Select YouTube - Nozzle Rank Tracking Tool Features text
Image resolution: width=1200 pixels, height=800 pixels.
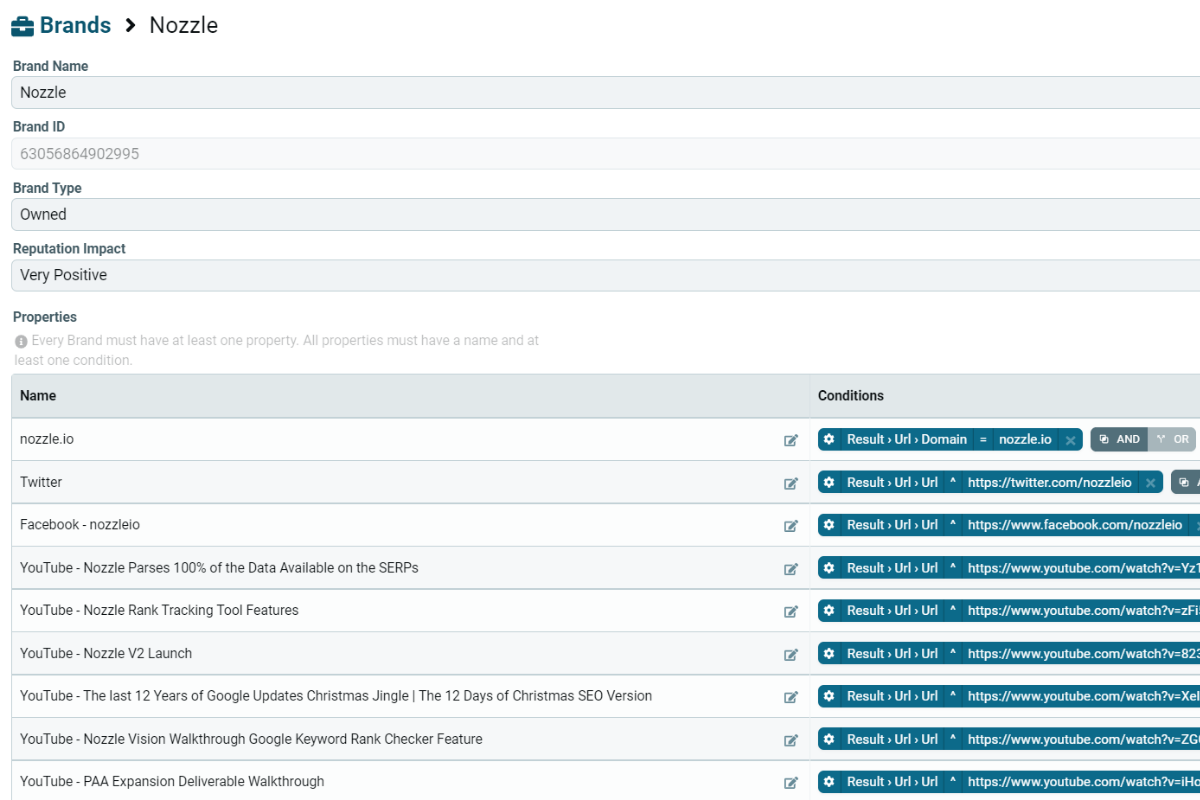coord(159,610)
